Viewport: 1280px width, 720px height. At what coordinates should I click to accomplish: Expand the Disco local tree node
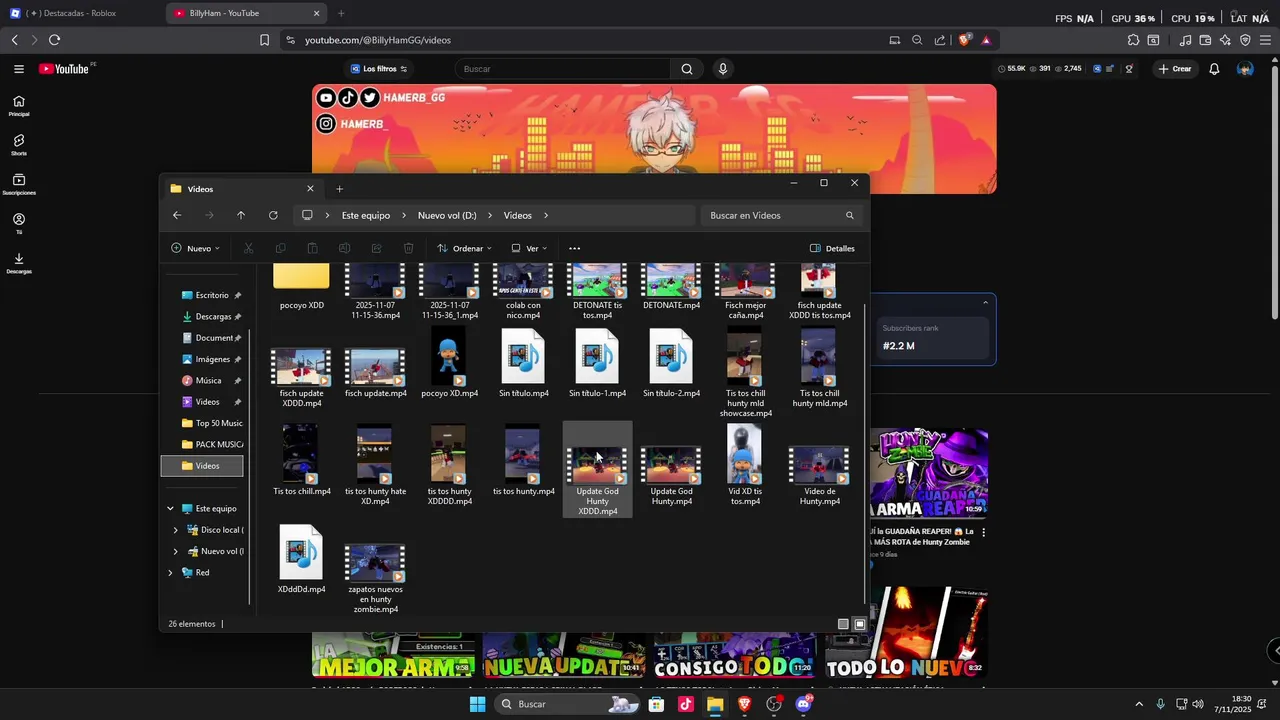[x=176, y=530]
